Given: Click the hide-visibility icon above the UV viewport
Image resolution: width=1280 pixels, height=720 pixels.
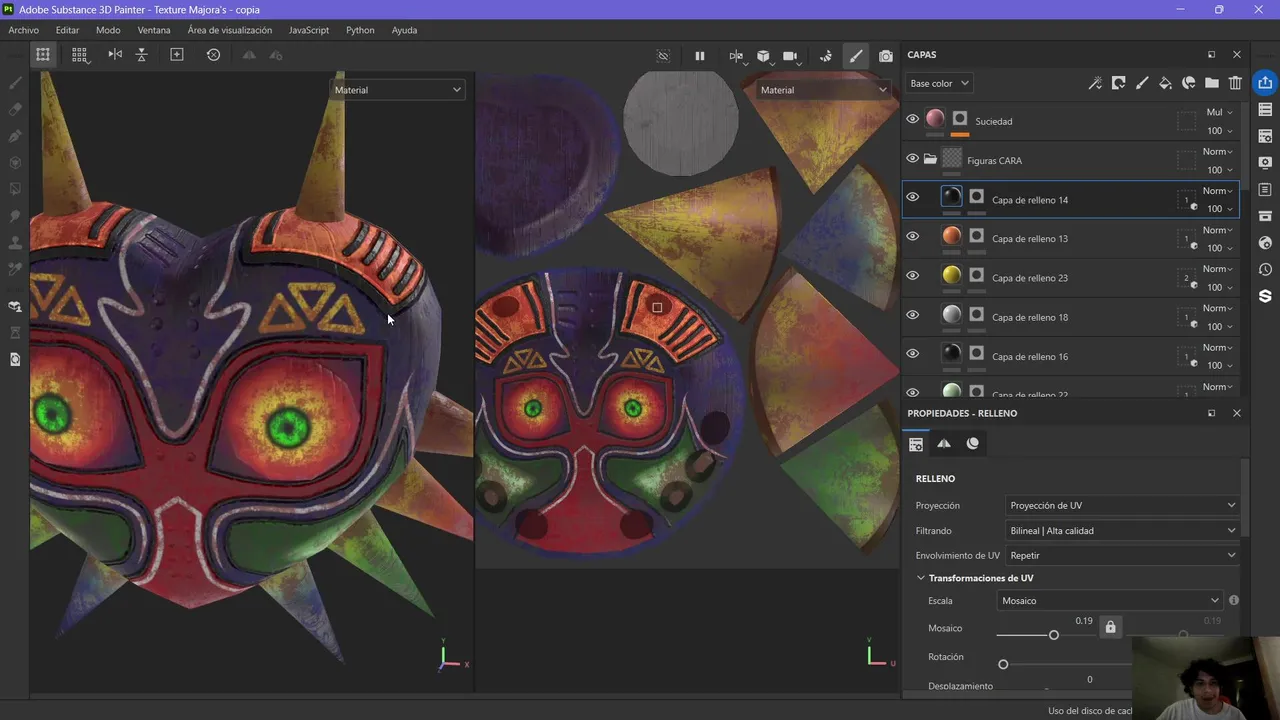Looking at the screenshot, I should pyautogui.click(x=663, y=56).
